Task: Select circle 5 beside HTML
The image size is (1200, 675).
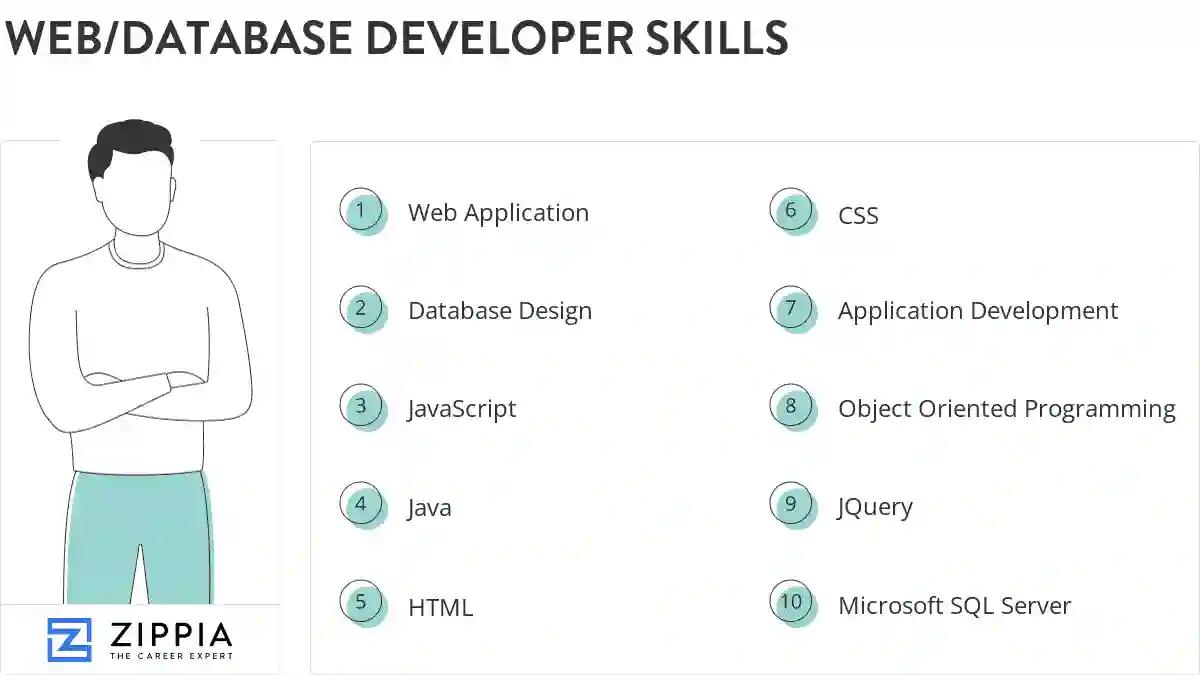Action: (x=361, y=602)
